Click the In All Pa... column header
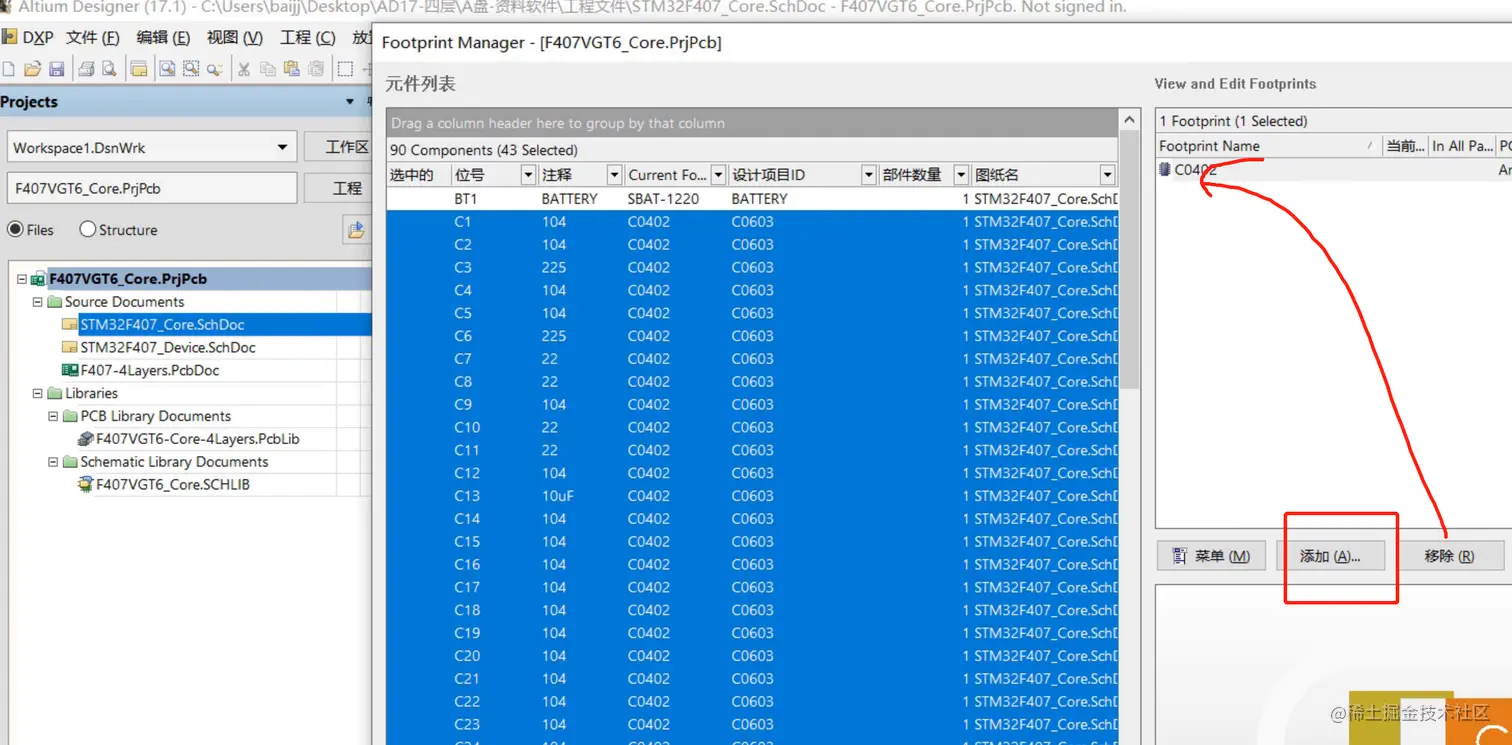This screenshot has height=745, width=1512. pyautogui.click(x=1461, y=146)
